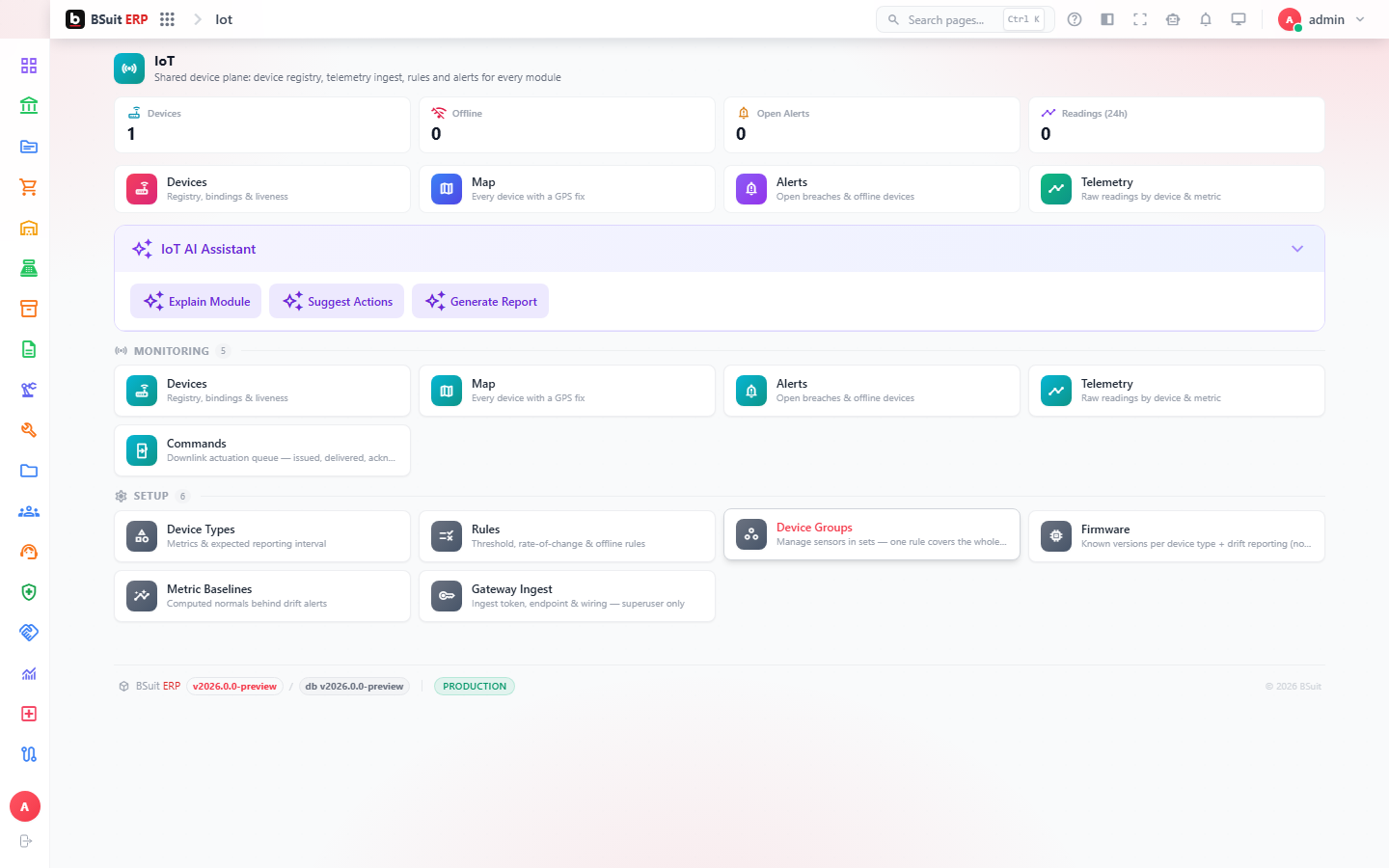Click the Iot breadcrumb label
Viewport: 1389px width, 868px height.
click(x=224, y=19)
